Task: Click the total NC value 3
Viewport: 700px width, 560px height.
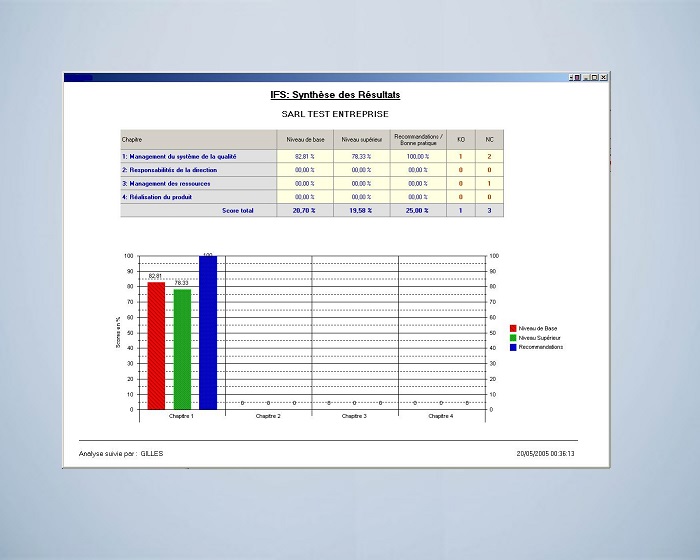Action: click(x=489, y=210)
